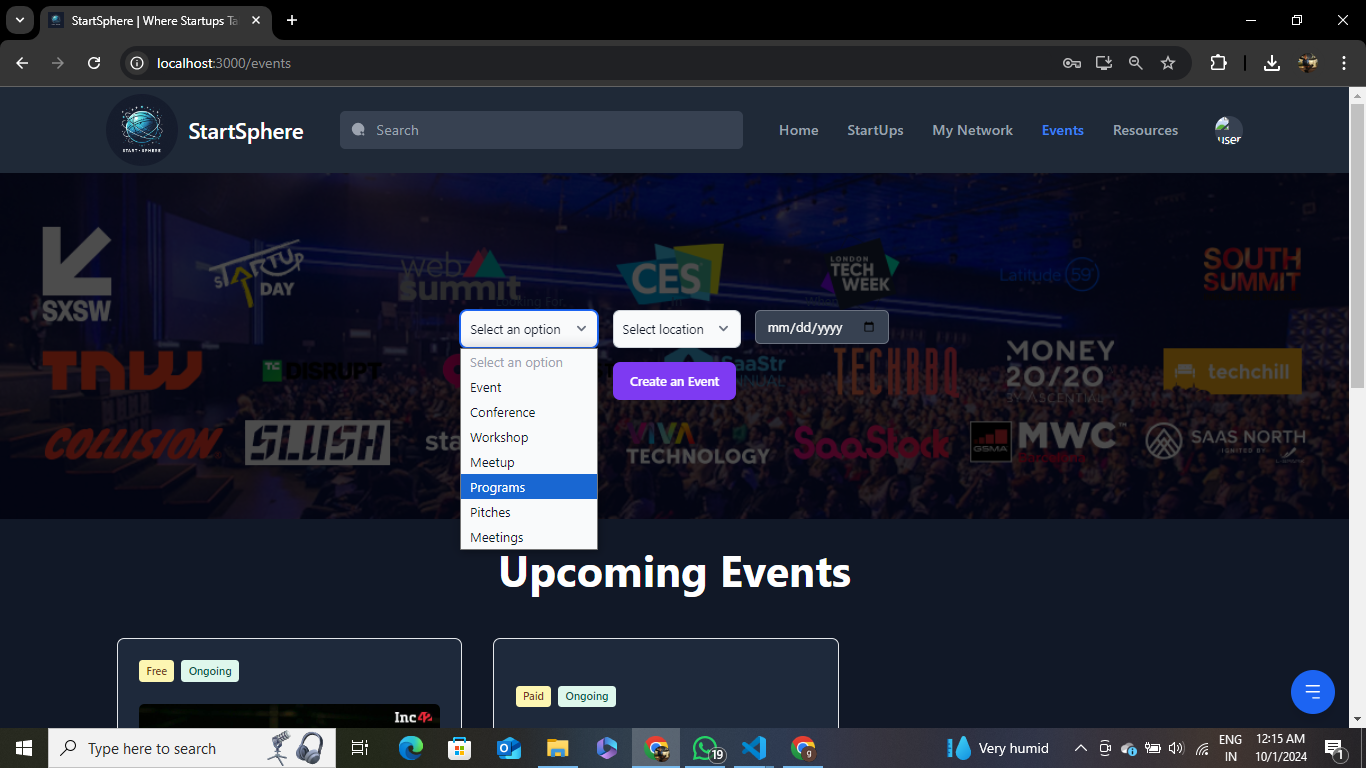Screen dimensions: 1366x768
Task: Click the Free badge on first card
Action: 156,671
